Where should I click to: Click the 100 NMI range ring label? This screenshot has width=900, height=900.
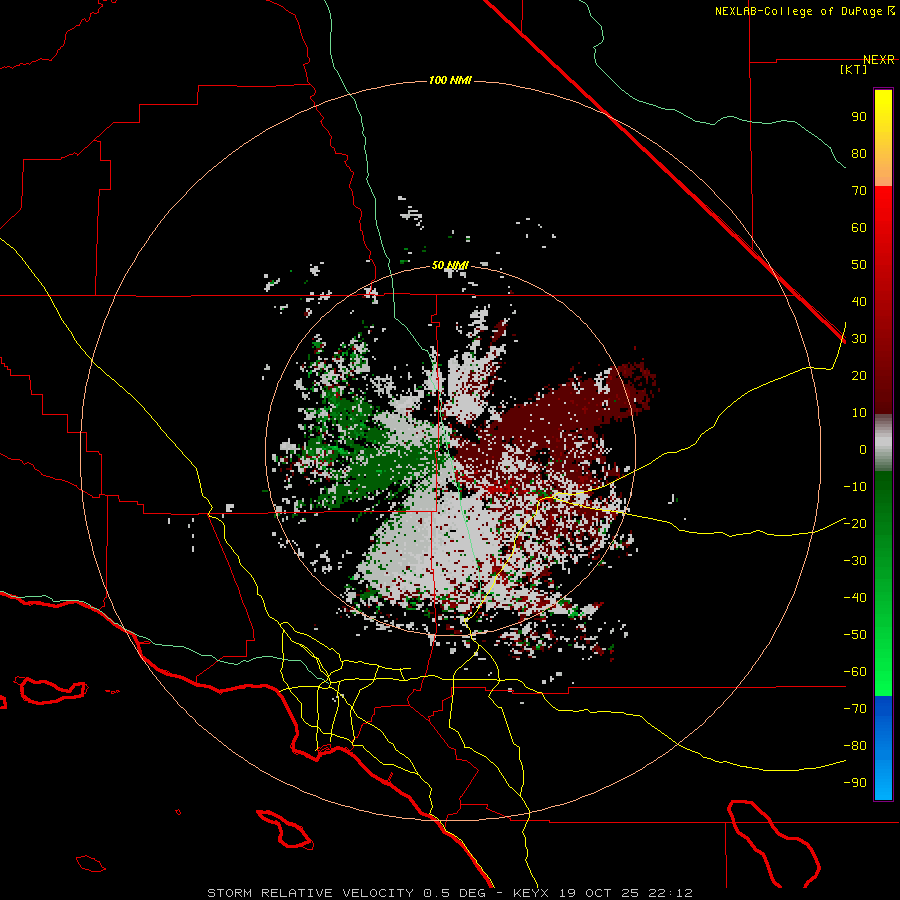coord(450,80)
